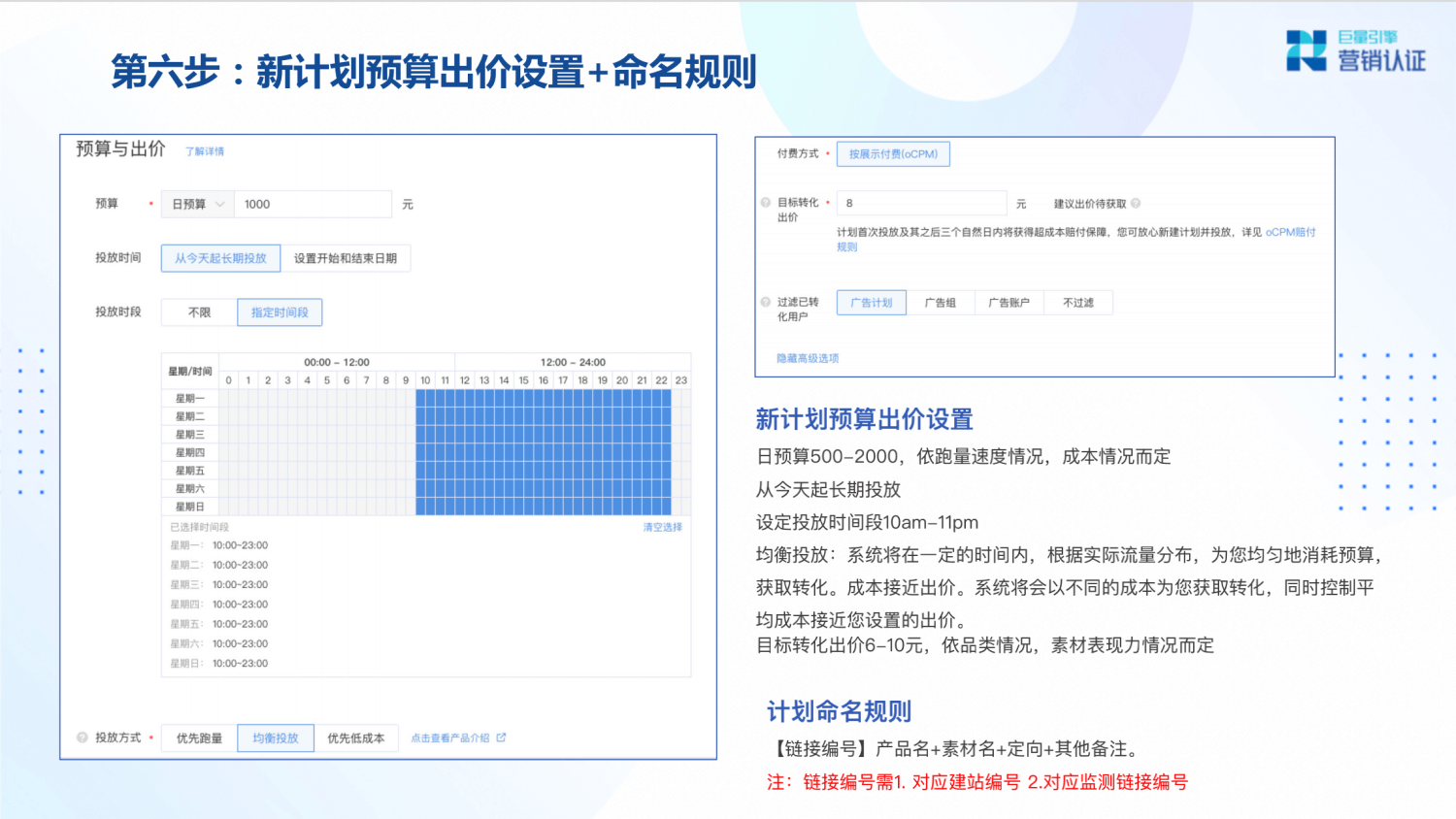This screenshot has height=819, width=1456.
Task: Click the 星期六 row label in time grid
Action: point(190,489)
